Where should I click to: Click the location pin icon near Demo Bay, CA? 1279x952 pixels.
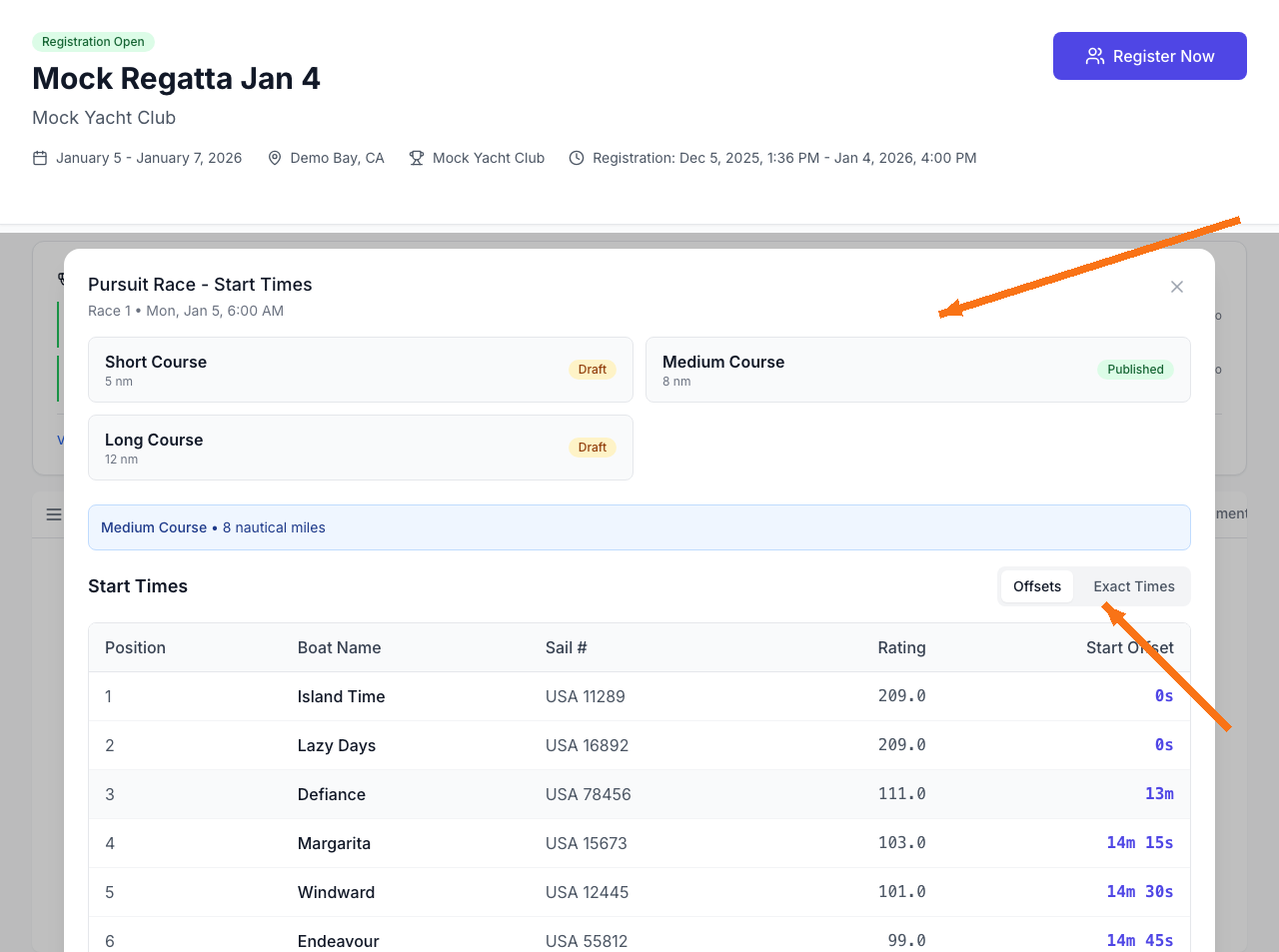[274, 158]
